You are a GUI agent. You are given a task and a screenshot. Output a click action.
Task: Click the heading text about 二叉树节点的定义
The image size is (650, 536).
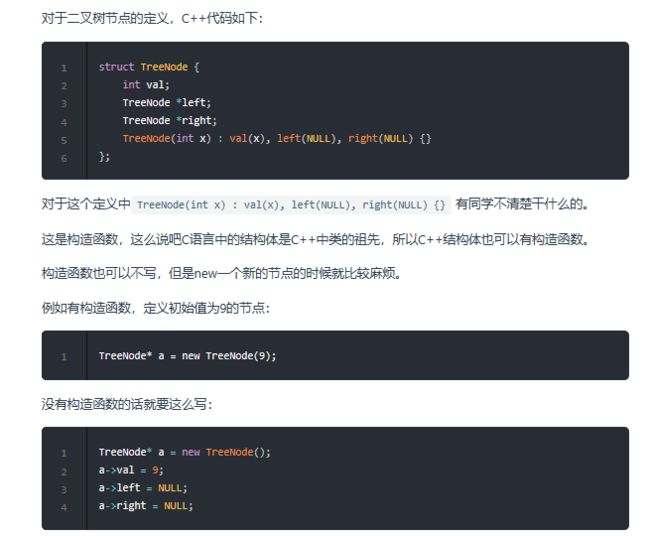(152, 19)
